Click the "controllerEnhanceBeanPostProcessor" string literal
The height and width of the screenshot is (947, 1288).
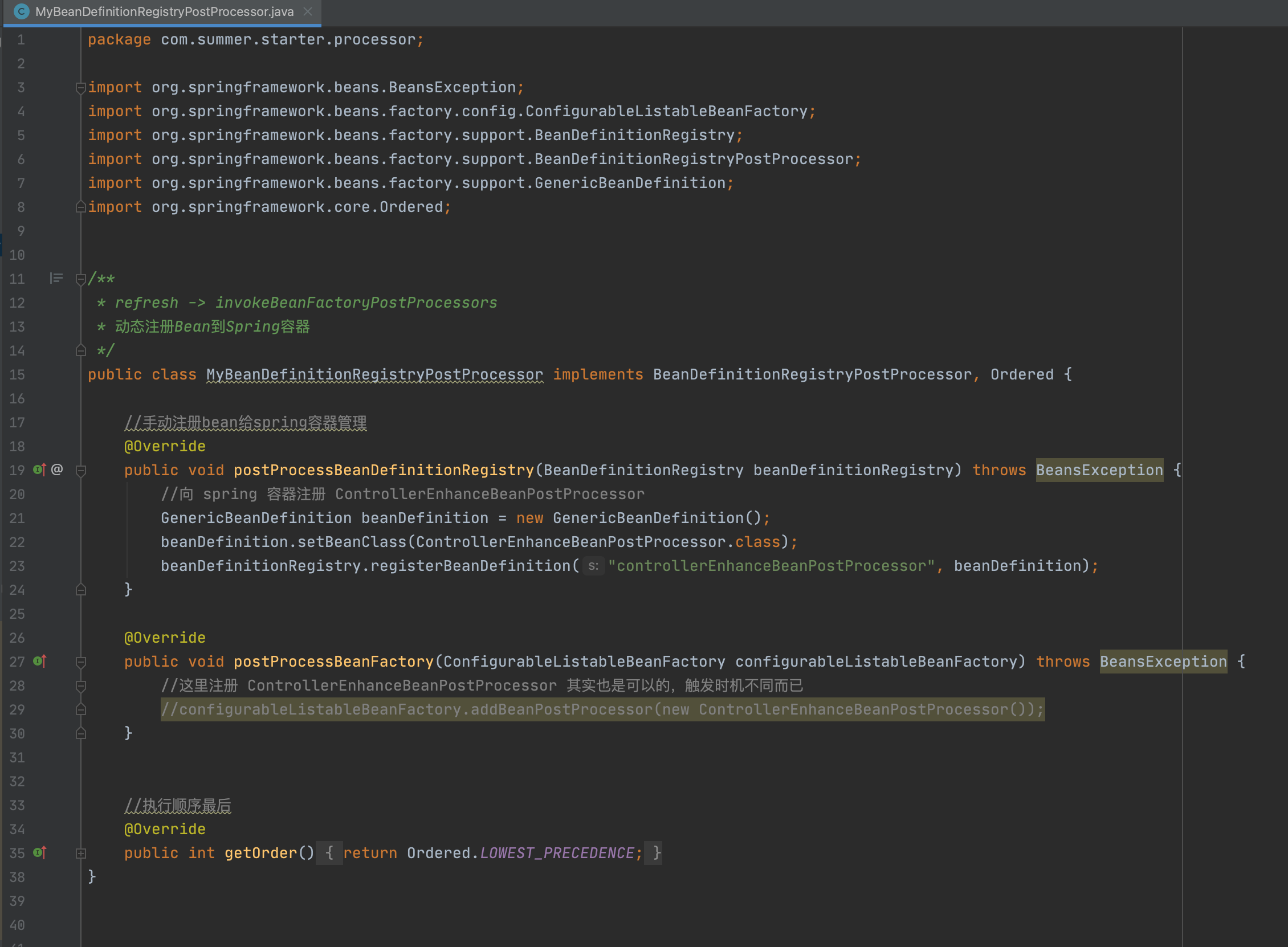(771, 566)
